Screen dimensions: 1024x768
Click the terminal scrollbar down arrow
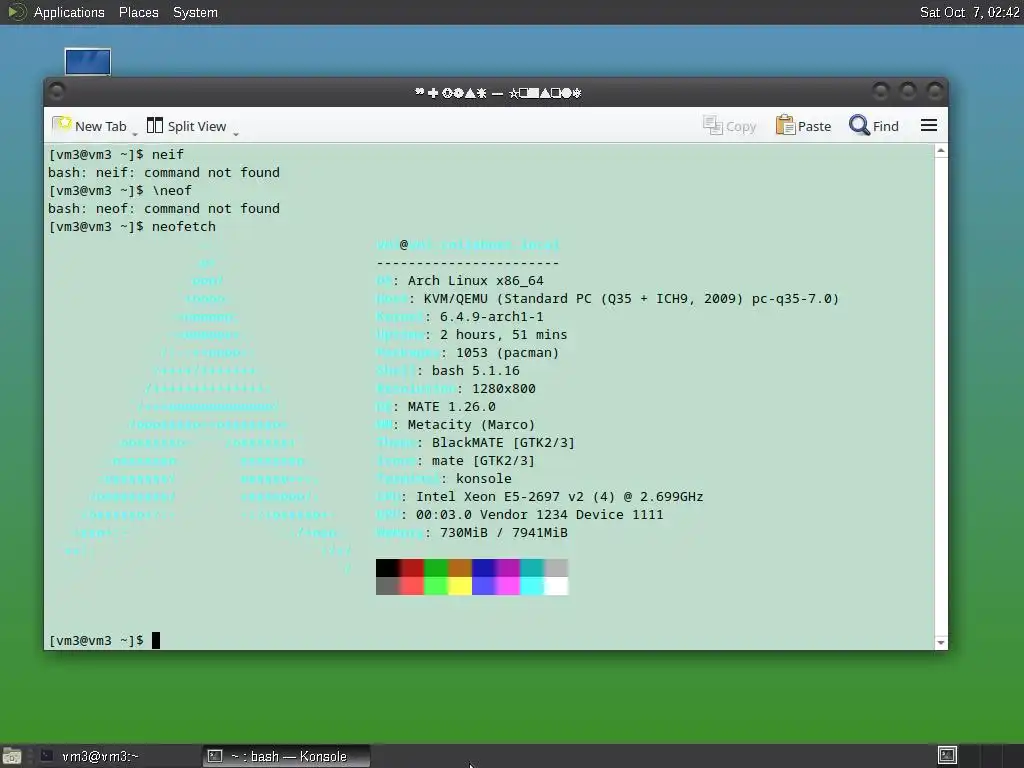click(x=941, y=643)
